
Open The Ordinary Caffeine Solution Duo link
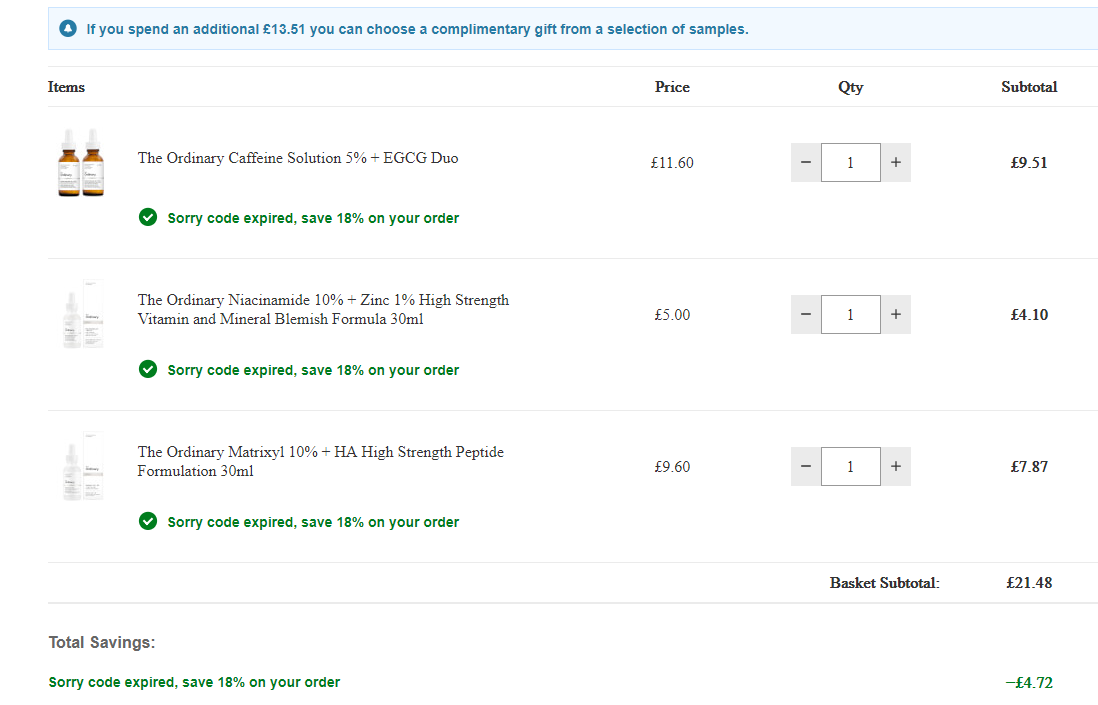(298, 158)
